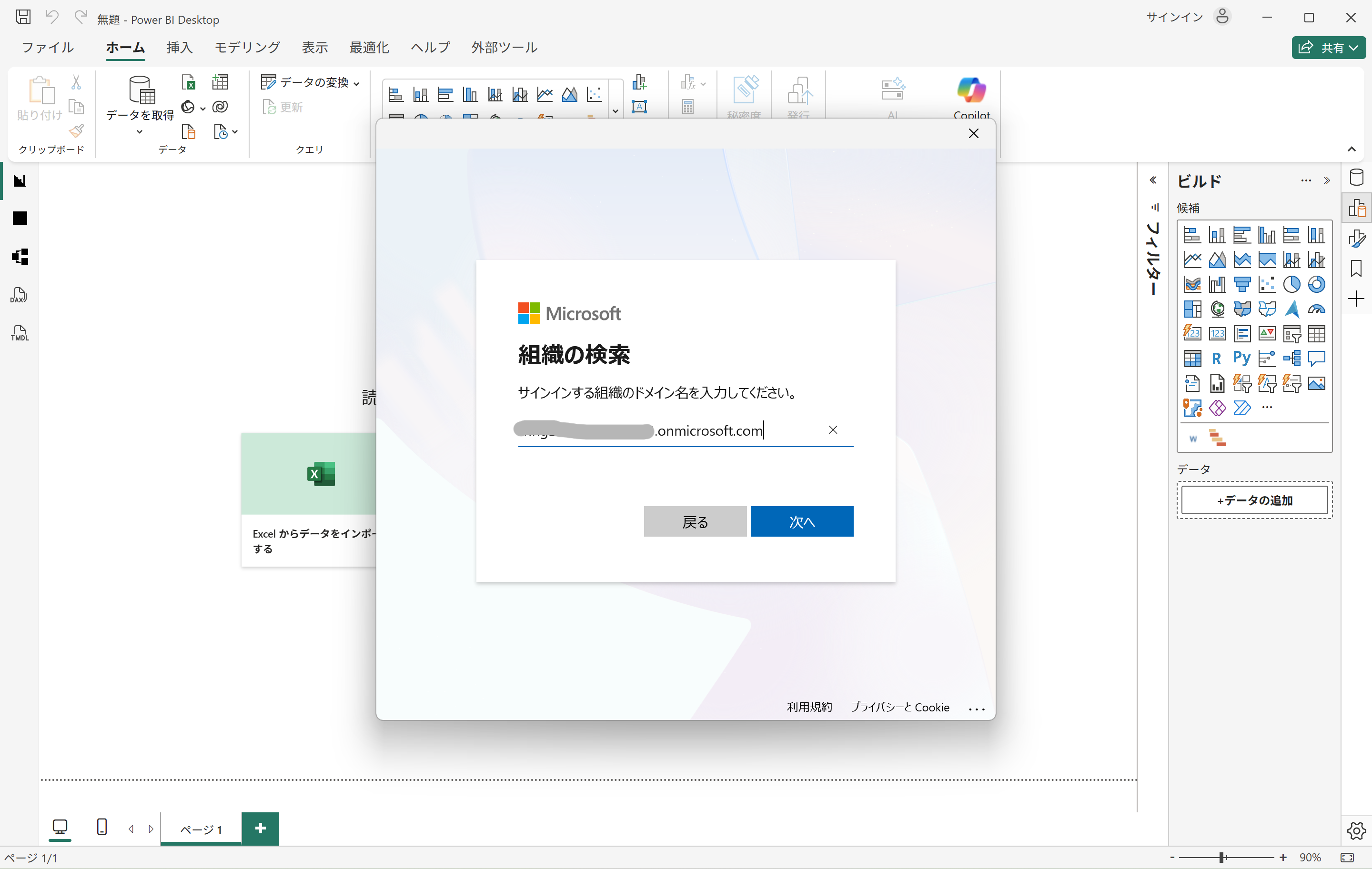
Task: Expand the データを取得 dropdown
Action: pyautogui.click(x=140, y=132)
